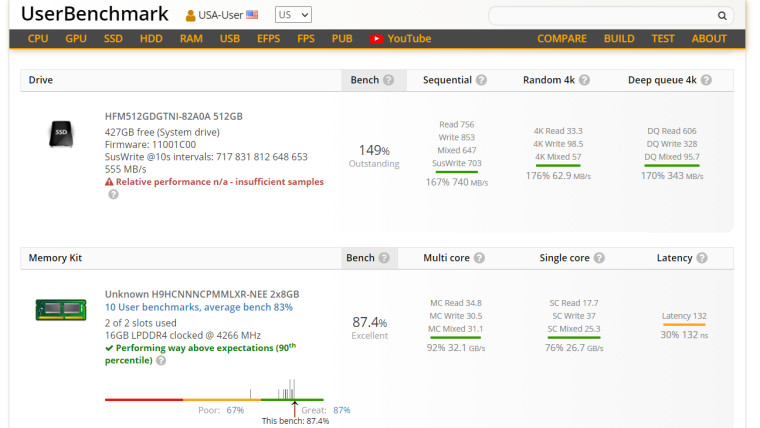Open help icon next to Random 4k
Screen dimensions: 760x428
[x=584, y=80]
